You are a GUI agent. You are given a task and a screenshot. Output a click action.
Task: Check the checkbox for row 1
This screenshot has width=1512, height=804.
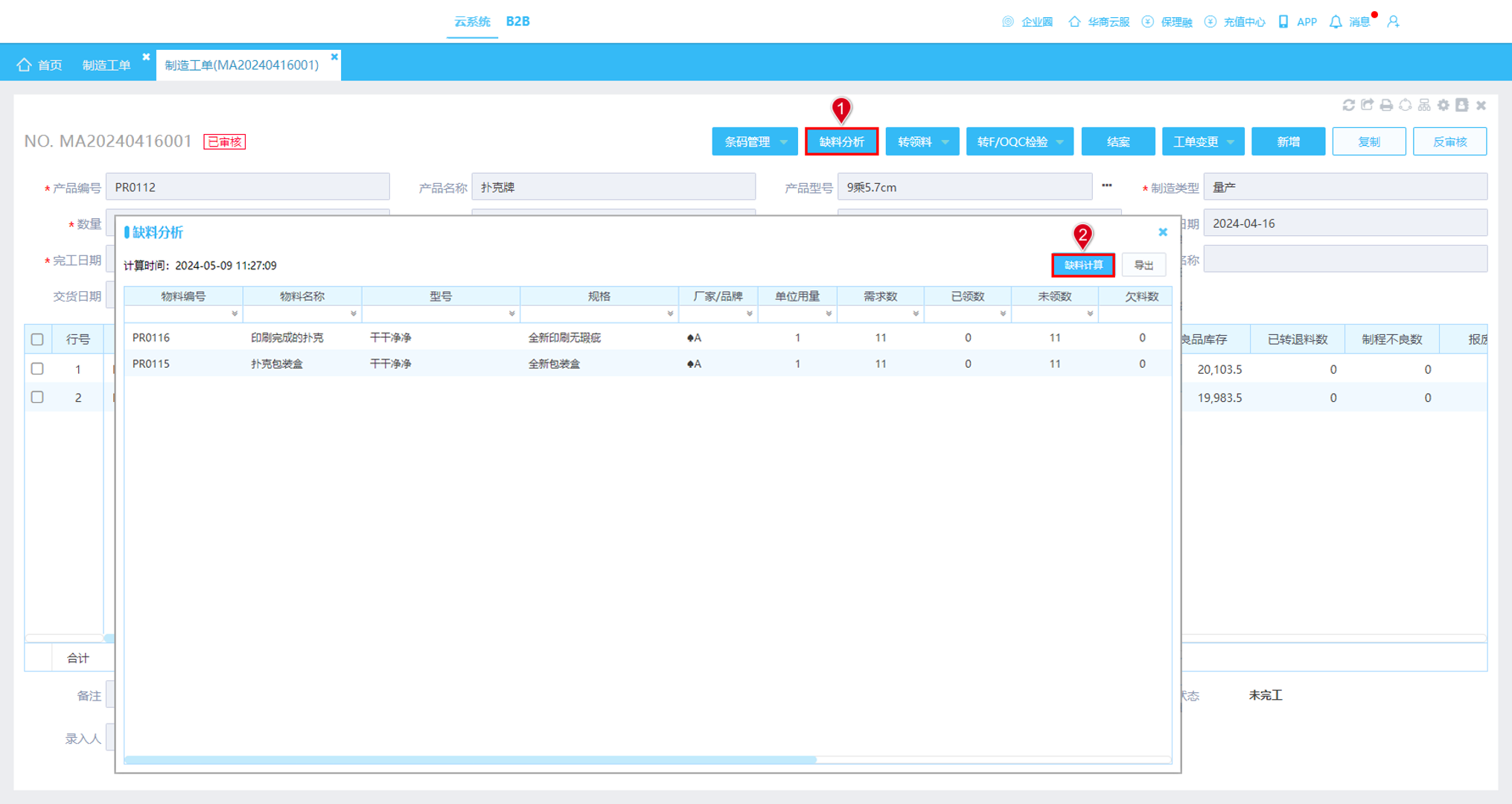pyautogui.click(x=37, y=368)
